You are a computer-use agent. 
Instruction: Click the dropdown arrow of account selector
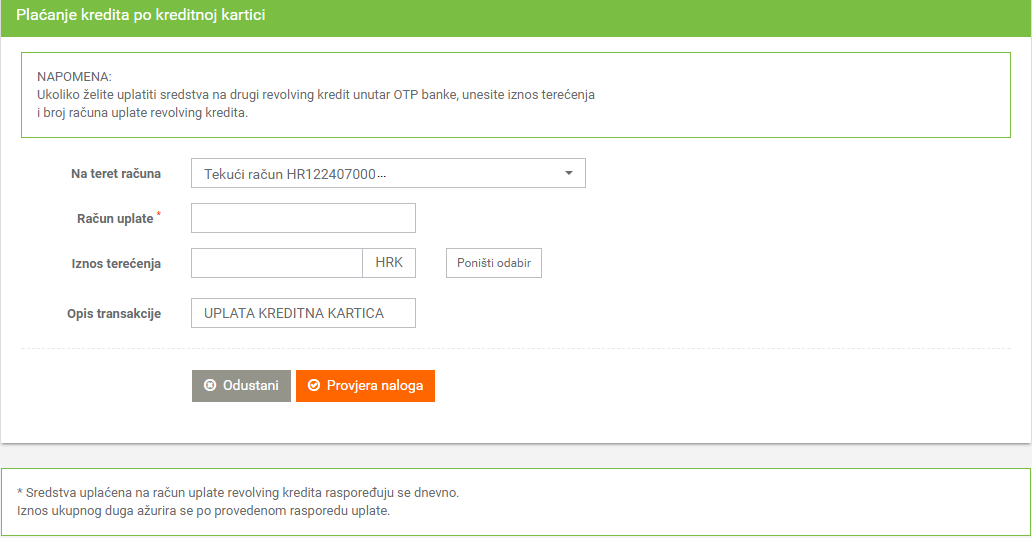569,173
